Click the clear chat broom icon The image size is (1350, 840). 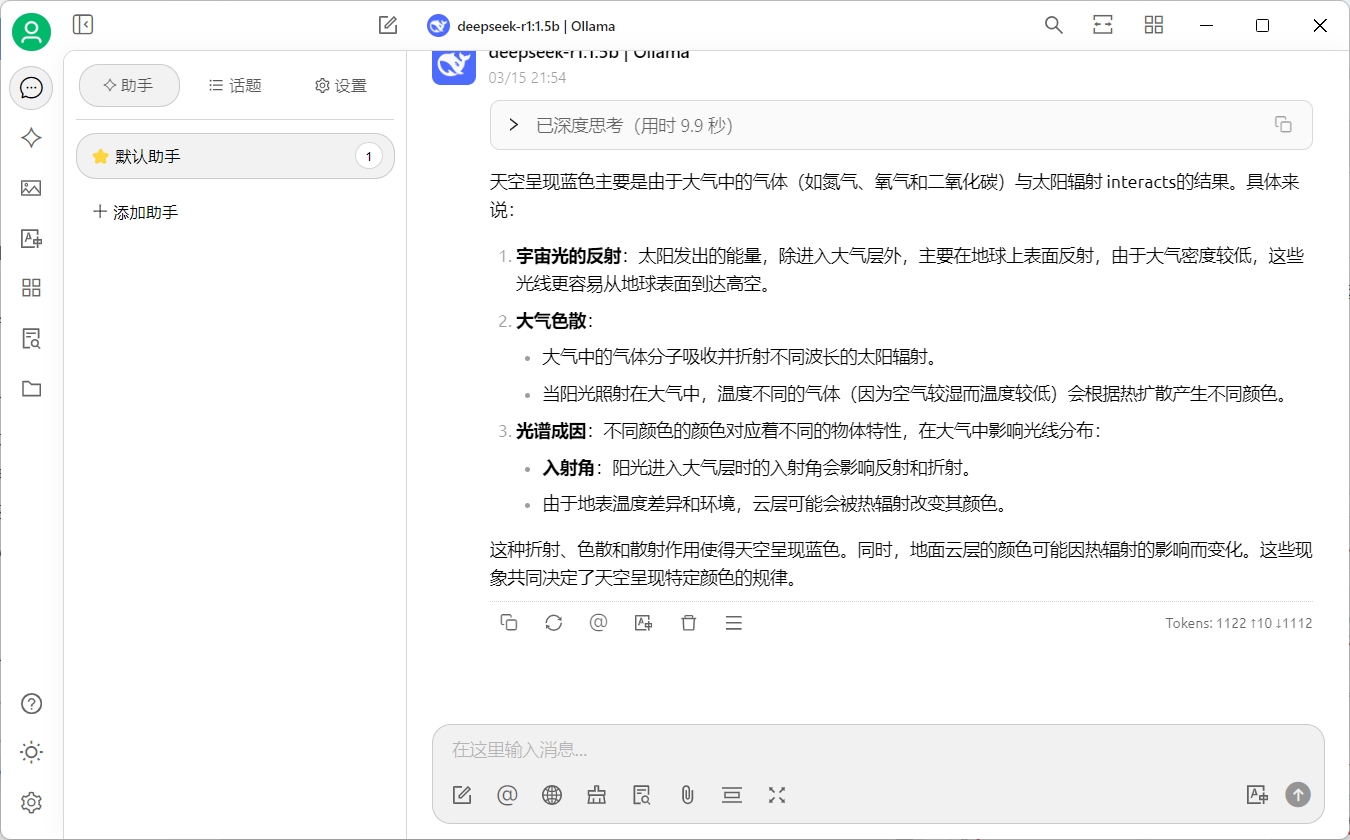pos(597,795)
